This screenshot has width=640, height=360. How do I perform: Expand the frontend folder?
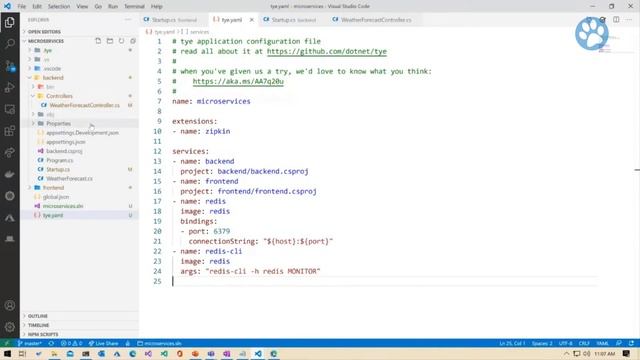[x=53, y=188]
